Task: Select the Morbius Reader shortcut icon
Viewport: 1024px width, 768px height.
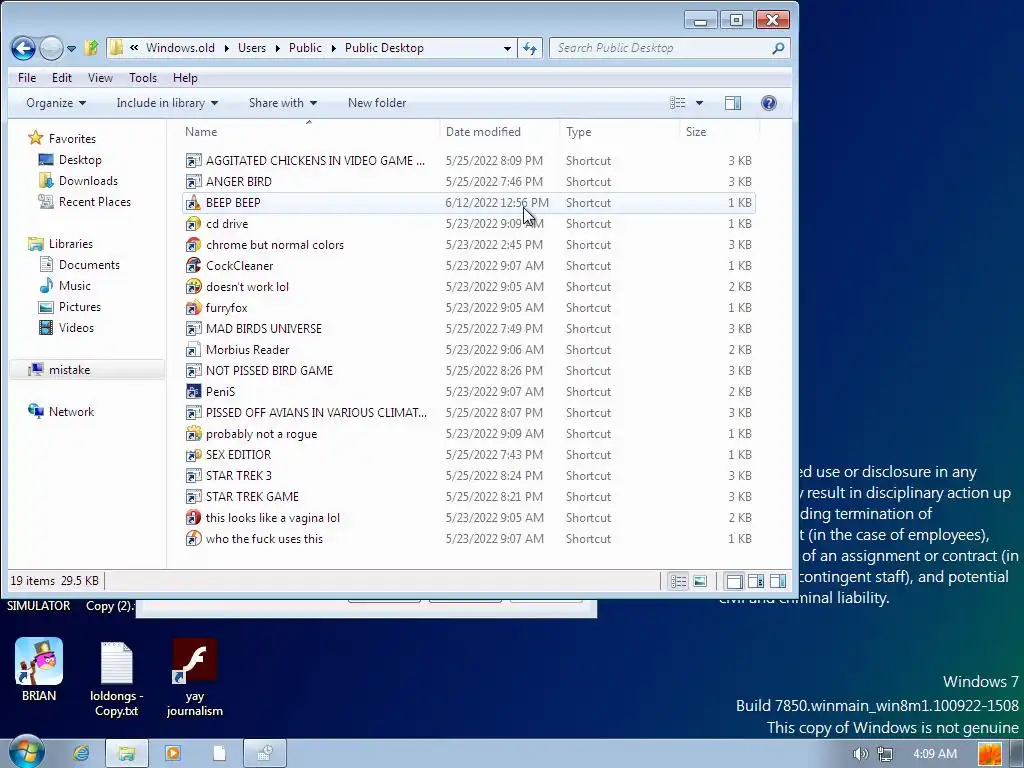Action: click(193, 349)
